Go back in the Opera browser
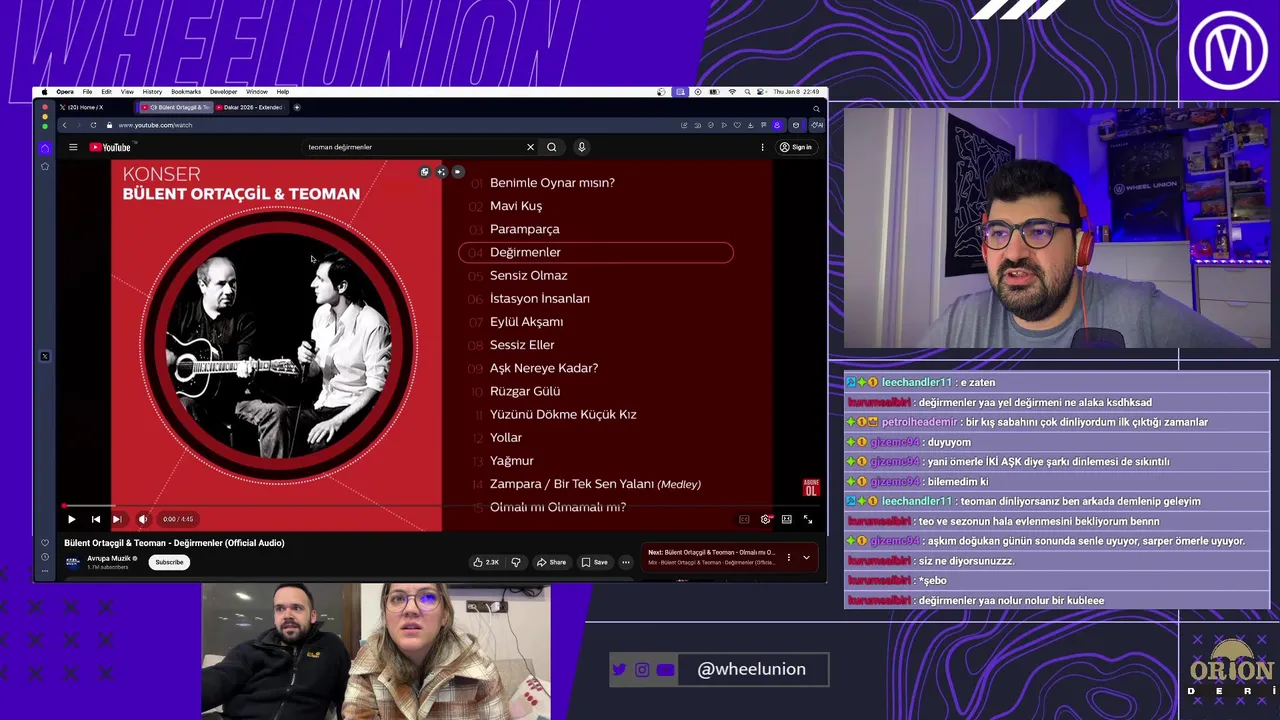1280x720 pixels. pos(64,125)
